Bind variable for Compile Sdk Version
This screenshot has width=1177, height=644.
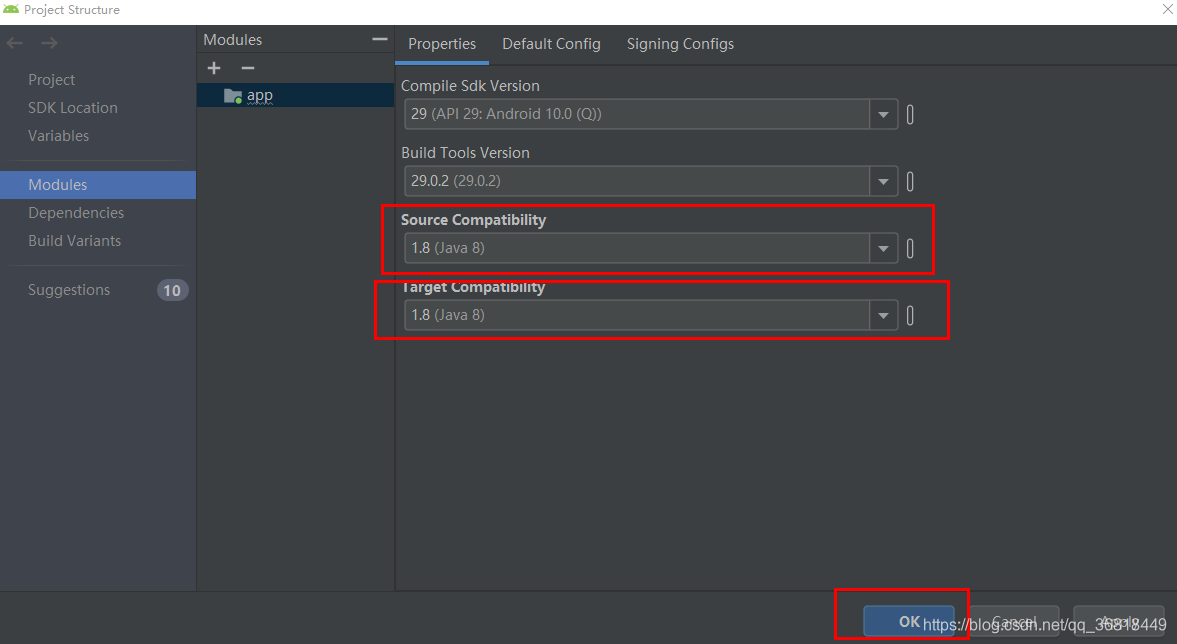pos(910,115)
